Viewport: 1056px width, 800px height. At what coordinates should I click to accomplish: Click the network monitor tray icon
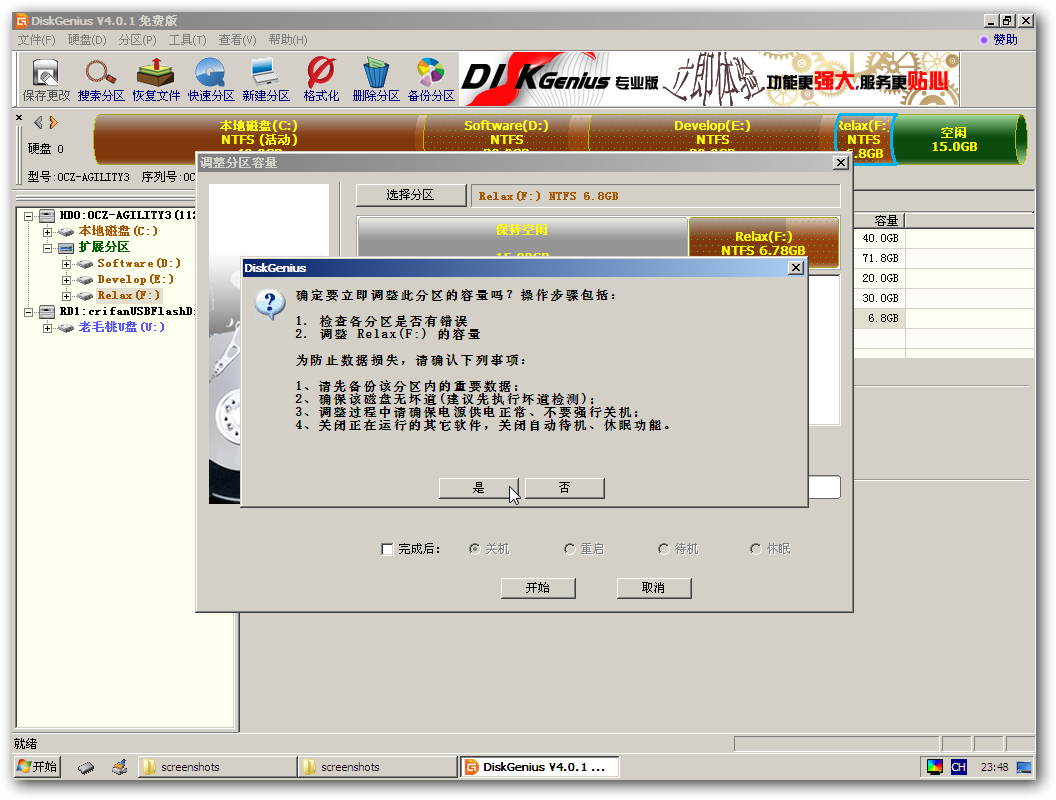coord(1024,767)
